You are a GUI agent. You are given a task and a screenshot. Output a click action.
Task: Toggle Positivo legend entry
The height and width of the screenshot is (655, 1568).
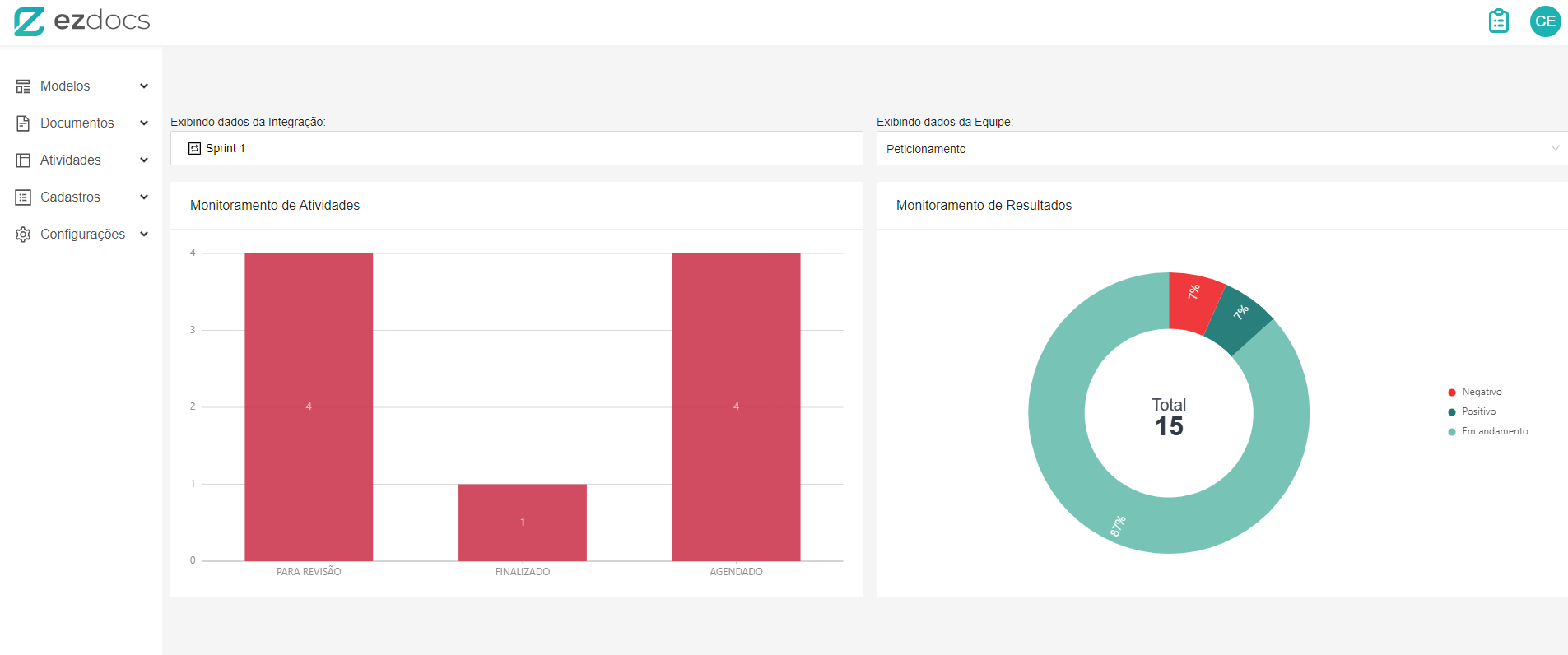1472,411
